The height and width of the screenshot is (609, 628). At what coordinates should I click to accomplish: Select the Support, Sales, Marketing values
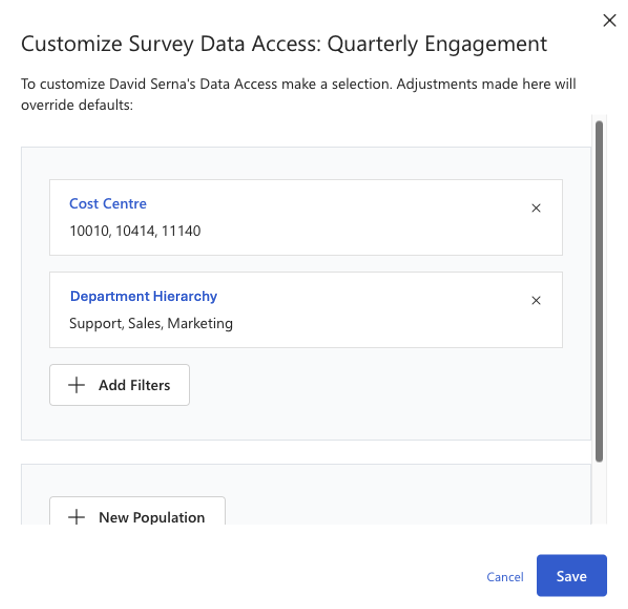coord(151,324)
